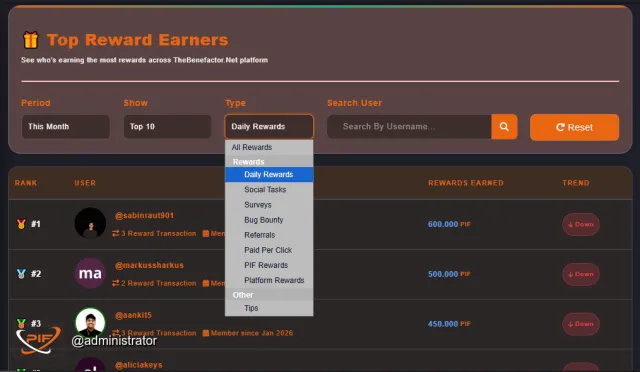Open the Show dropdown set to Top 10
640x372 pixels.
[x=167, y=127]
